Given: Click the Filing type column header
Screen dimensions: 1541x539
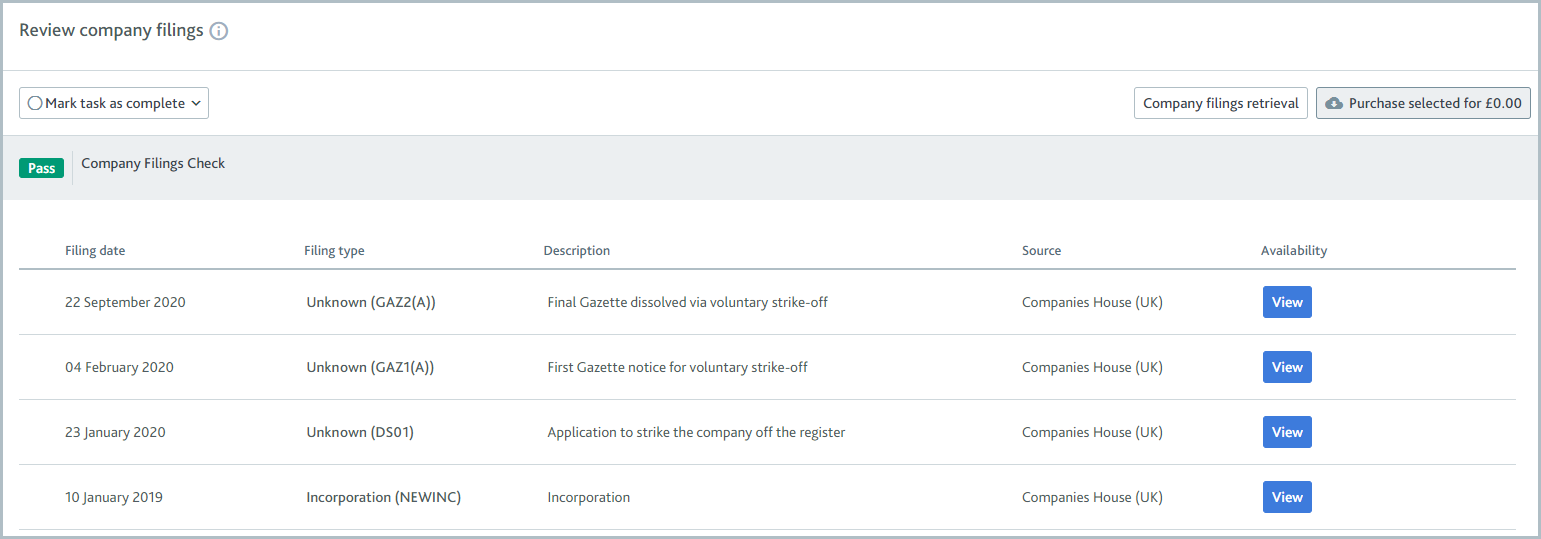Looking at the screenshot, I should click(334, 251).
